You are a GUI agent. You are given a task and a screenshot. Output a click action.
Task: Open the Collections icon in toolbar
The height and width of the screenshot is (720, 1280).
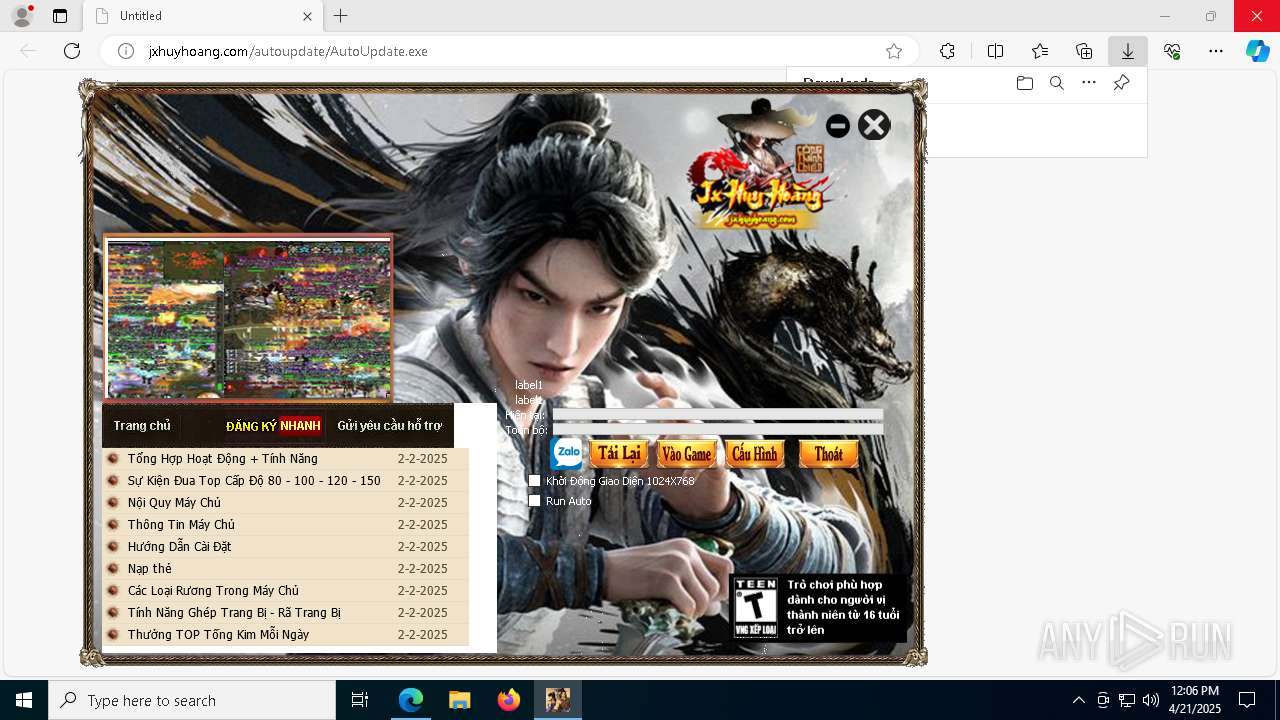coord(1084,51)
